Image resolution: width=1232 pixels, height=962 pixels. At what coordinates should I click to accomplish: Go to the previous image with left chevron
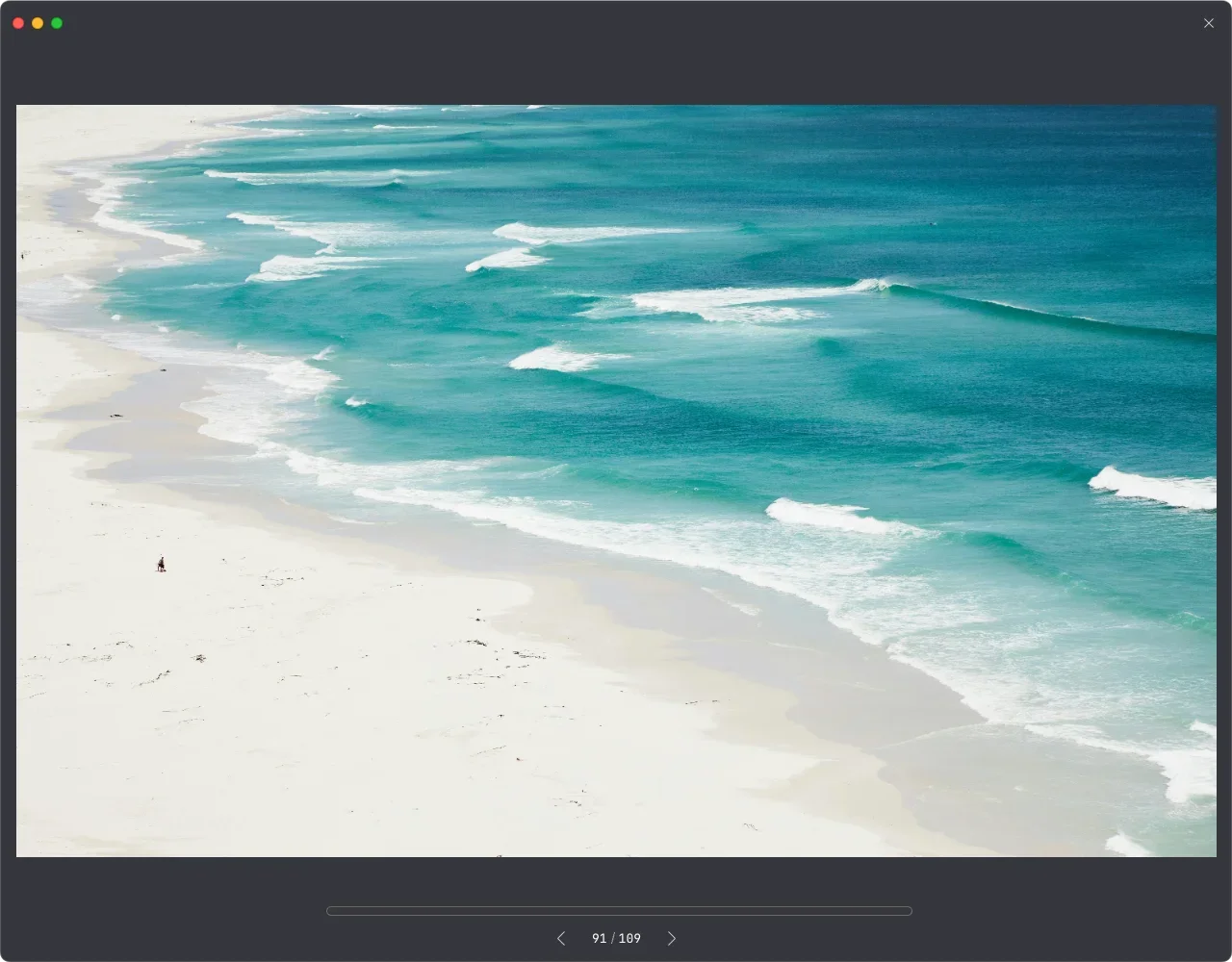[x=561, y=938]
